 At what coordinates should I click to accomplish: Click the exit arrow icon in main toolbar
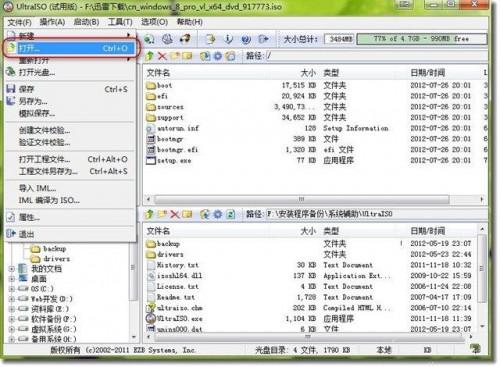[263, 39]
